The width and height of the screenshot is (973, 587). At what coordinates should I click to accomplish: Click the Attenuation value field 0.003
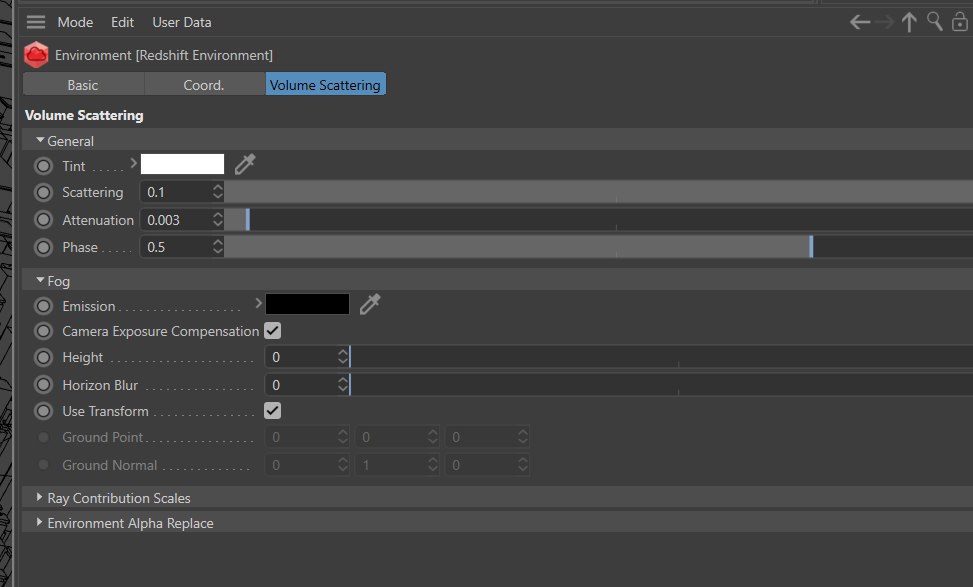tap(176, 220)
